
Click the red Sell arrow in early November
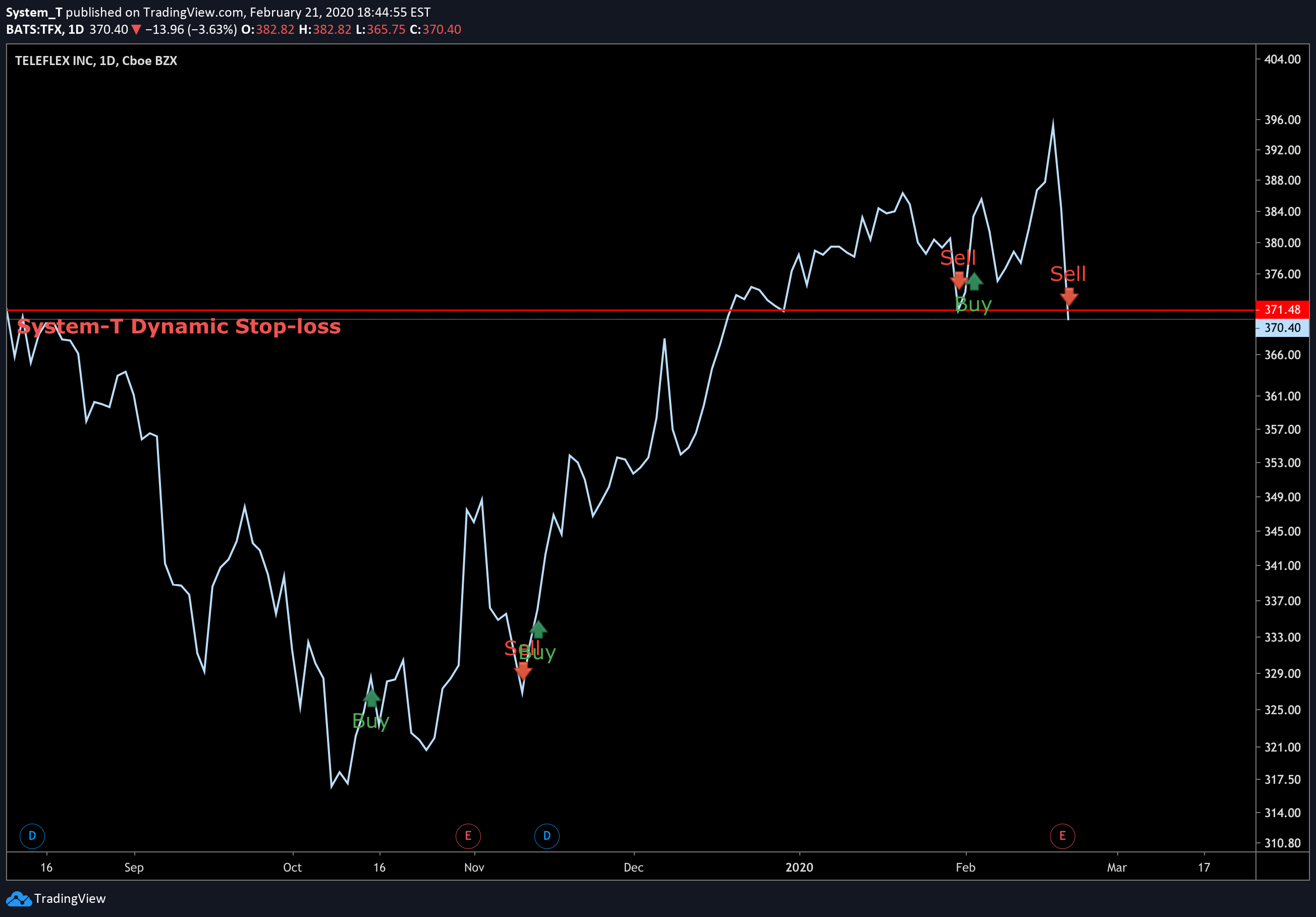click(x=523, y=671)
